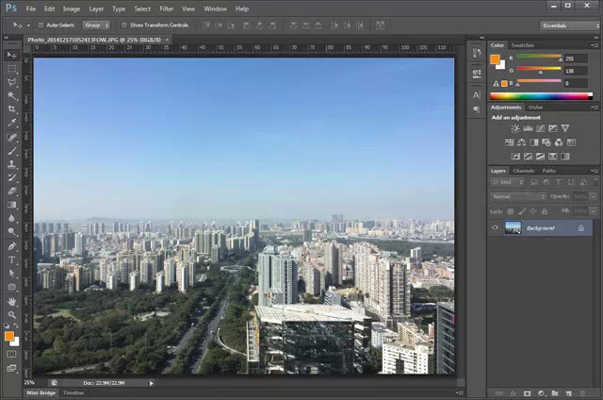Select the Pen tool

(12, 246)
